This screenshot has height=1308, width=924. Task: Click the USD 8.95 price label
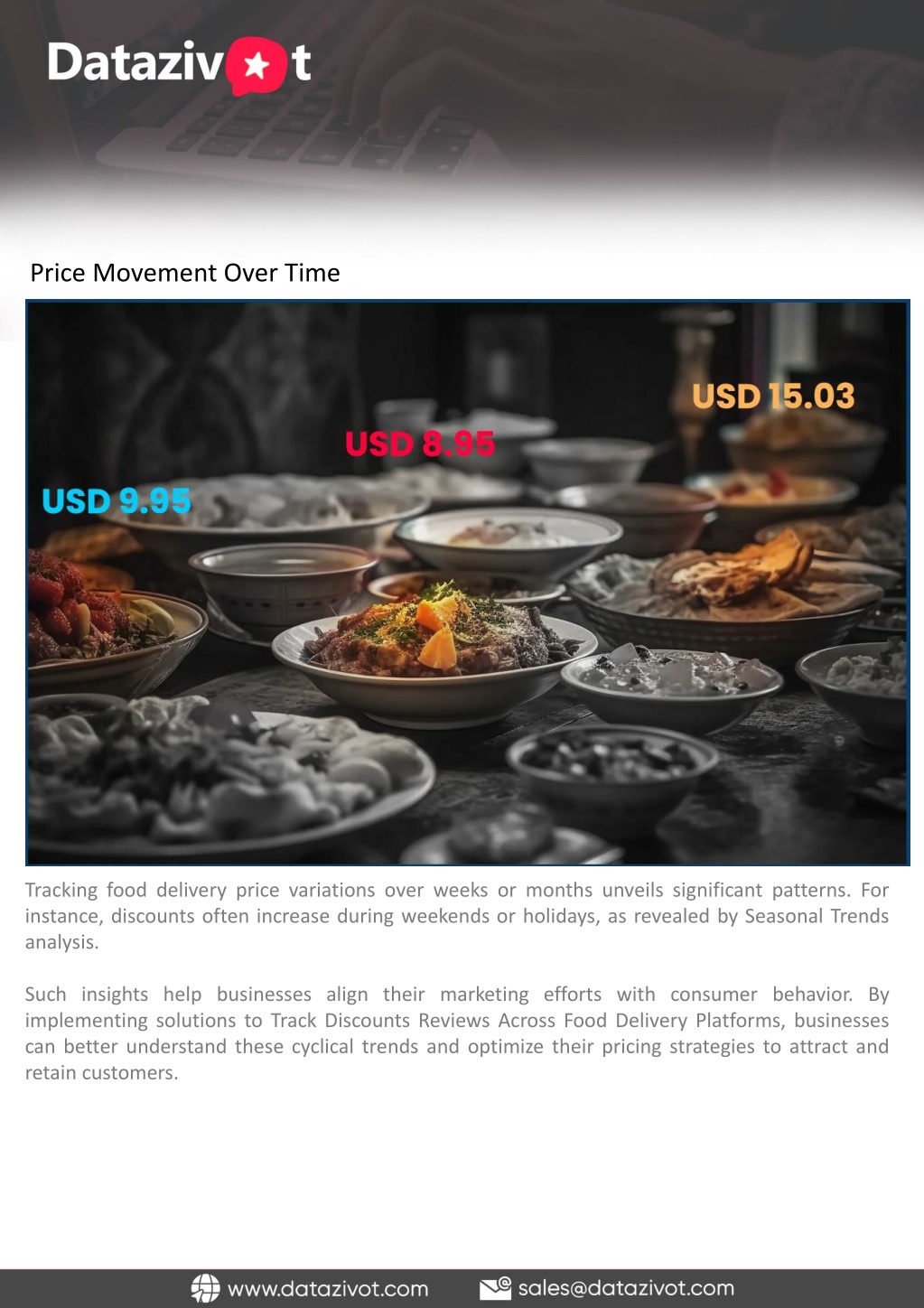pyautogui.click(x=420, y=444)
